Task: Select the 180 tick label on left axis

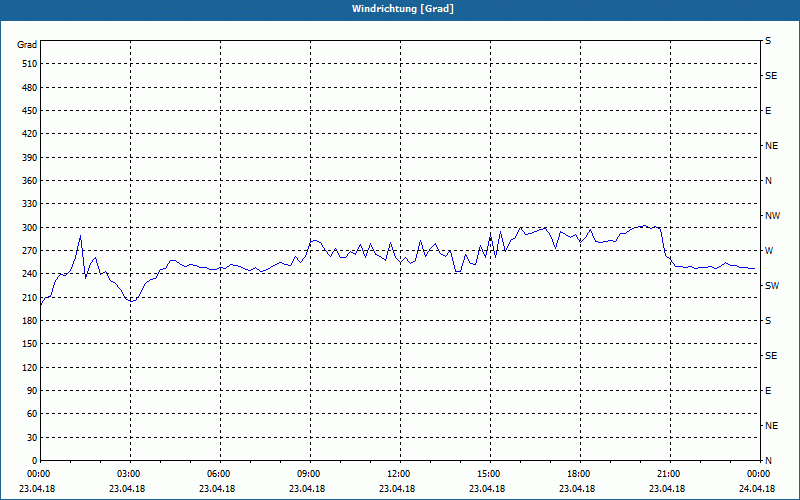Action: tap(29, 321)
